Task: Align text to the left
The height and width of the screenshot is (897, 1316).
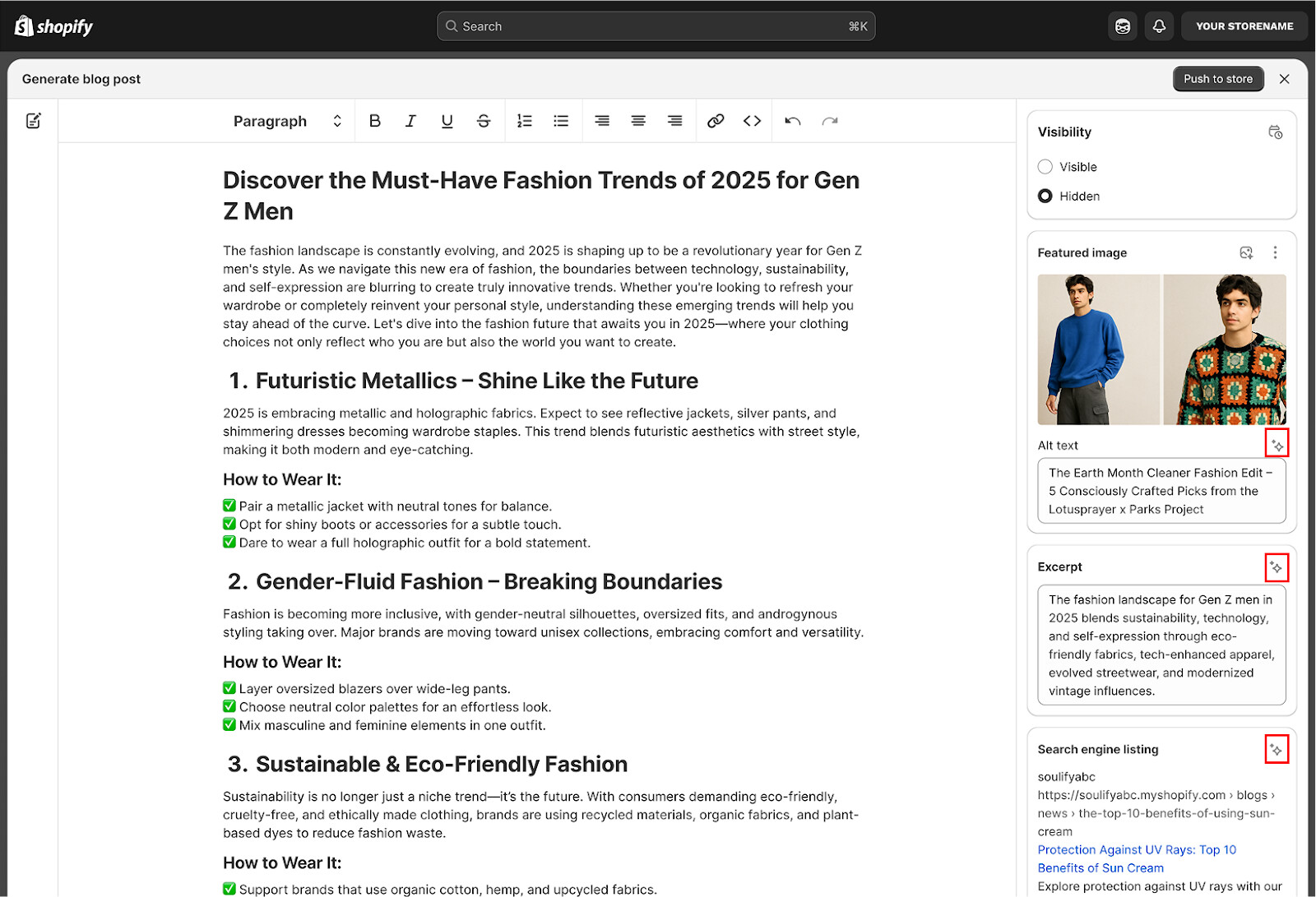Action: pyautogui.click(x=602, y=121)
